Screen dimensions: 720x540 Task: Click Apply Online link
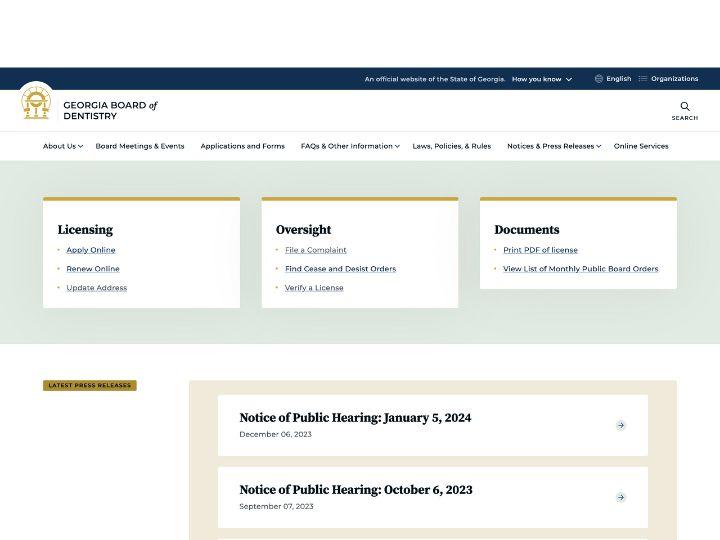pyautogui.click(x=91, y=250)
